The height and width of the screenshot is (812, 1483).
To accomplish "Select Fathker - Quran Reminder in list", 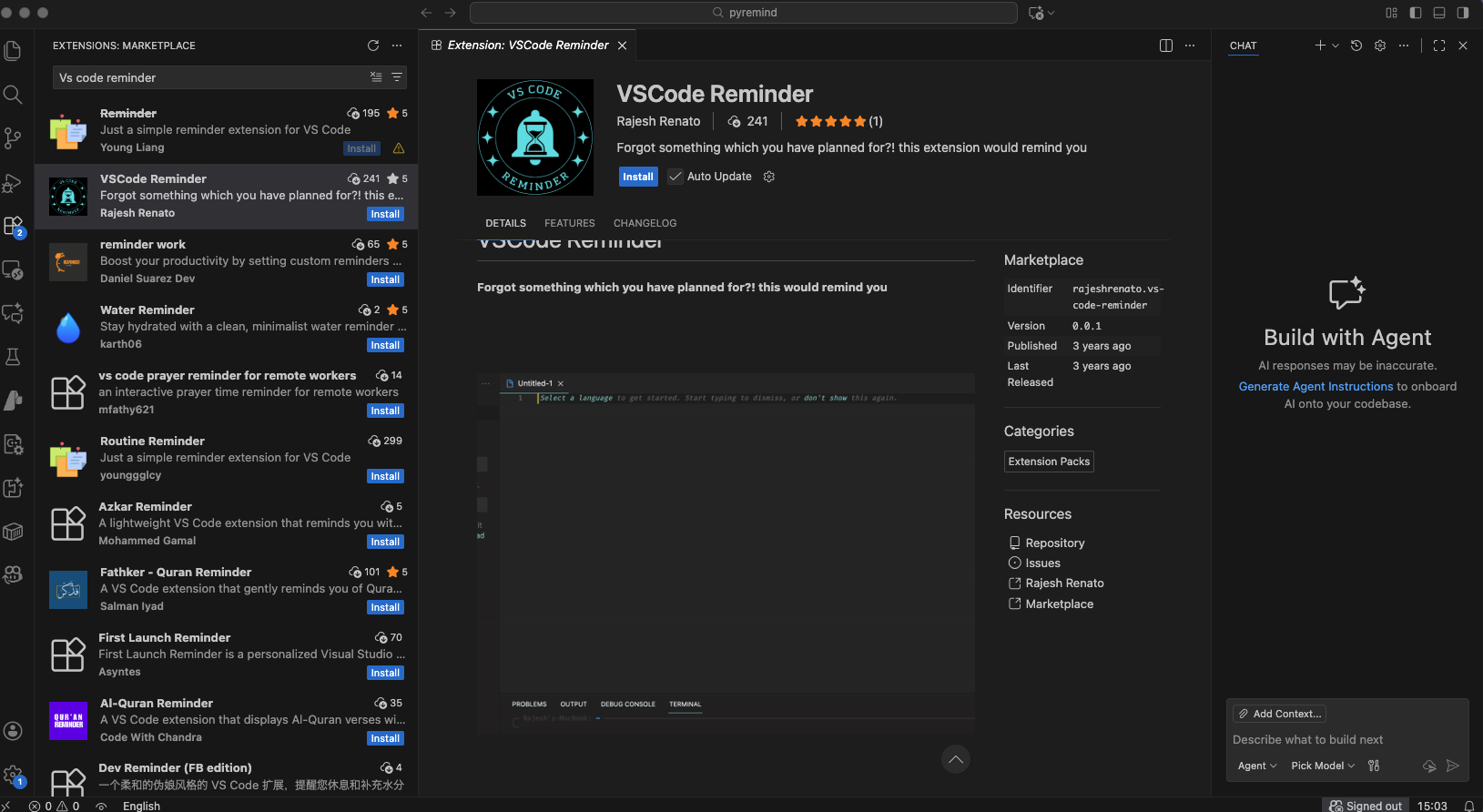I will point(227,590).
